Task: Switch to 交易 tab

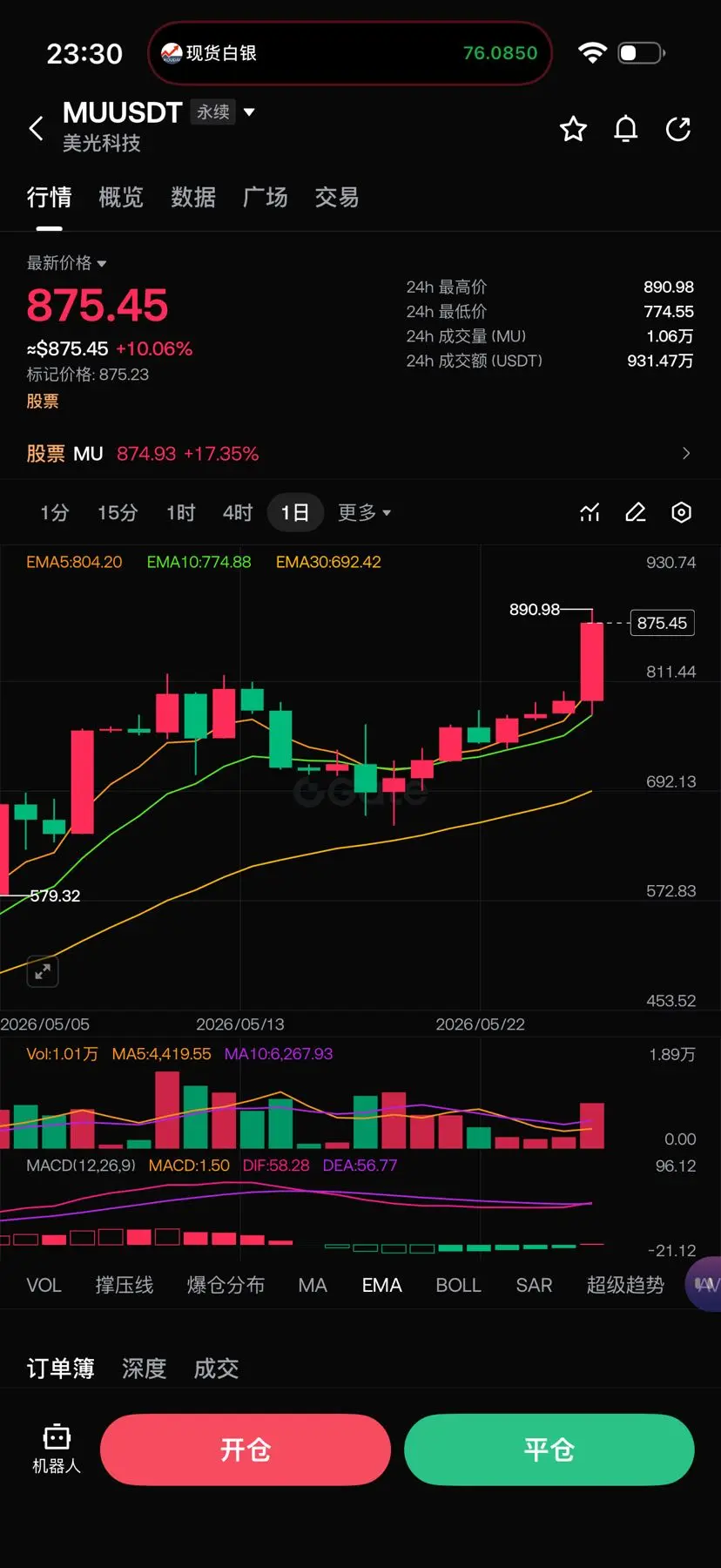Action: coord(337,198)
